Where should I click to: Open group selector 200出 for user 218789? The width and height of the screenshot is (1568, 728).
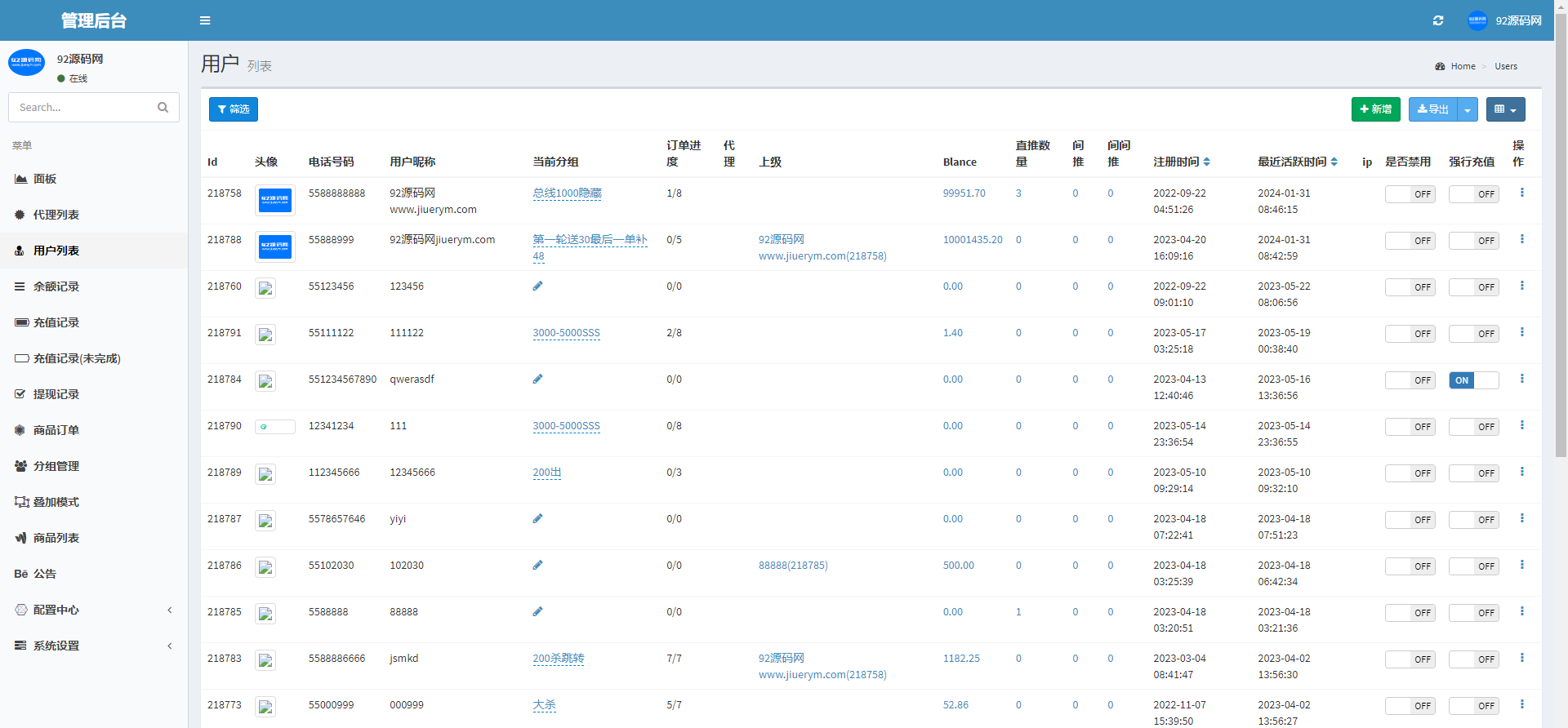point(546,473)
